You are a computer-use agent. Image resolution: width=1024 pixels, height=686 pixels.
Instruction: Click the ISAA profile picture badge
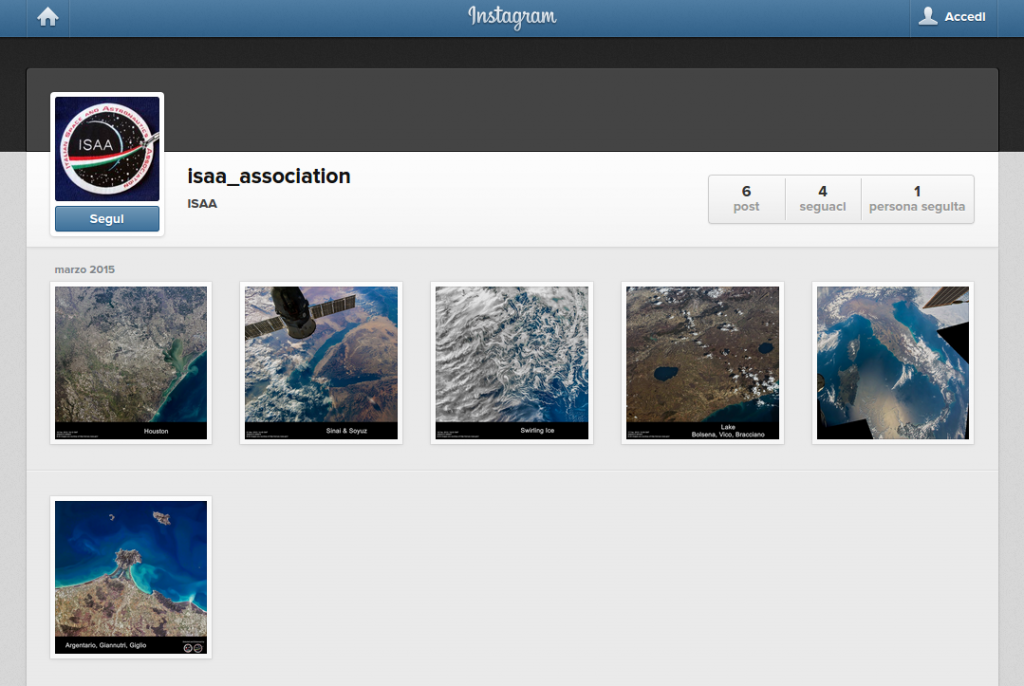point(106,148)
